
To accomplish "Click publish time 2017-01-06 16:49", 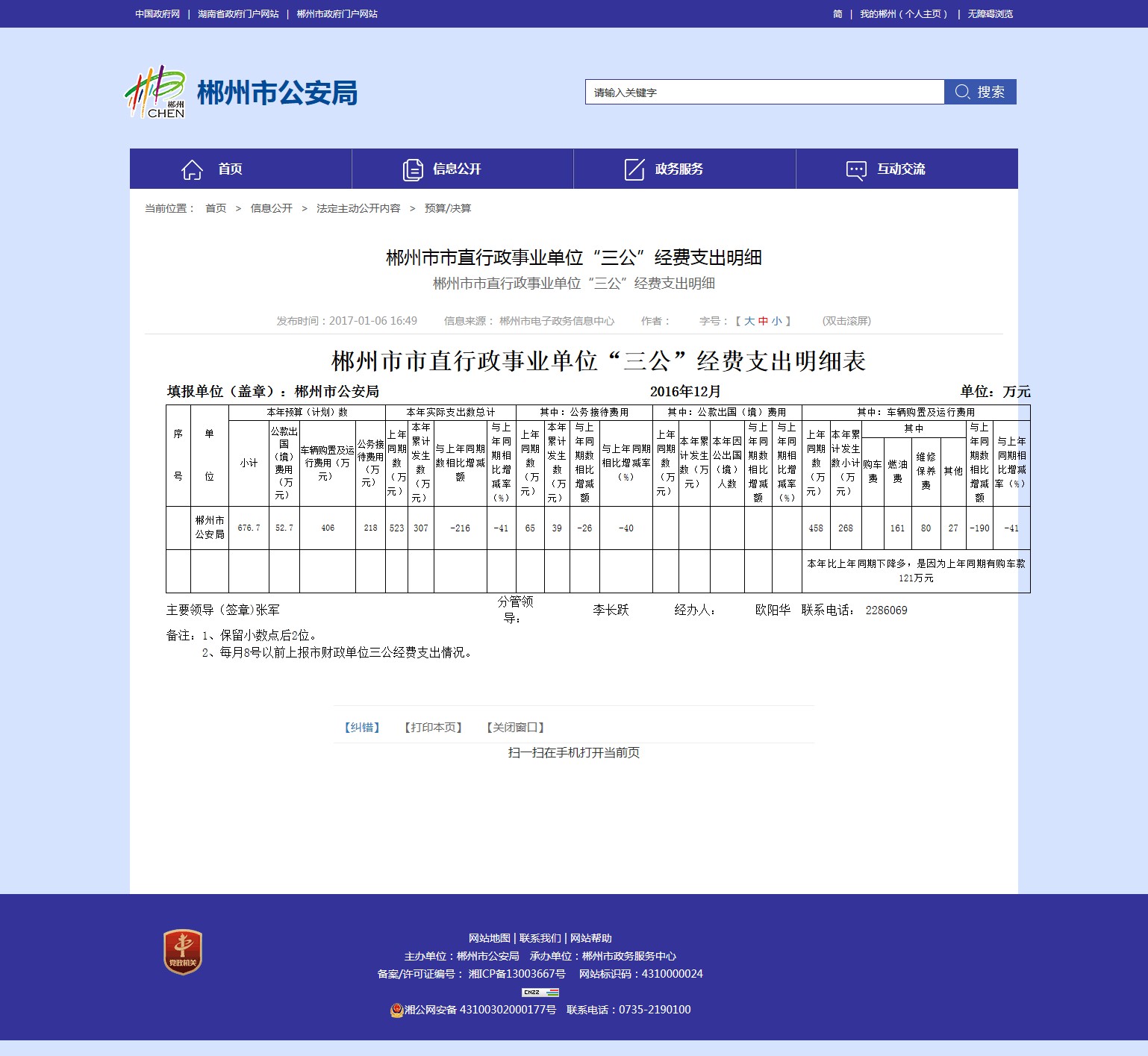I will 373,321.
